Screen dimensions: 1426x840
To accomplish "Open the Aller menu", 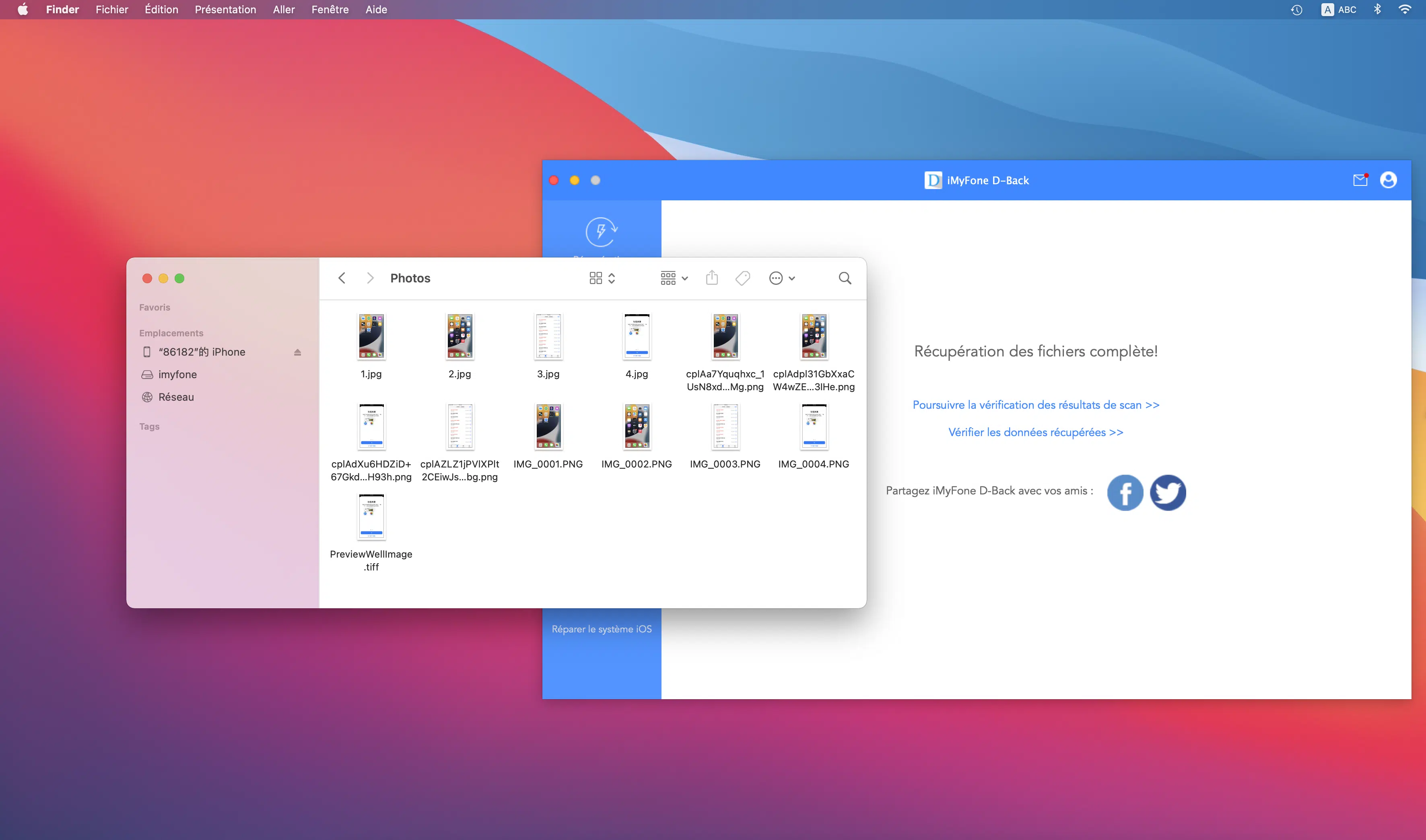I will tap(284, 10).
